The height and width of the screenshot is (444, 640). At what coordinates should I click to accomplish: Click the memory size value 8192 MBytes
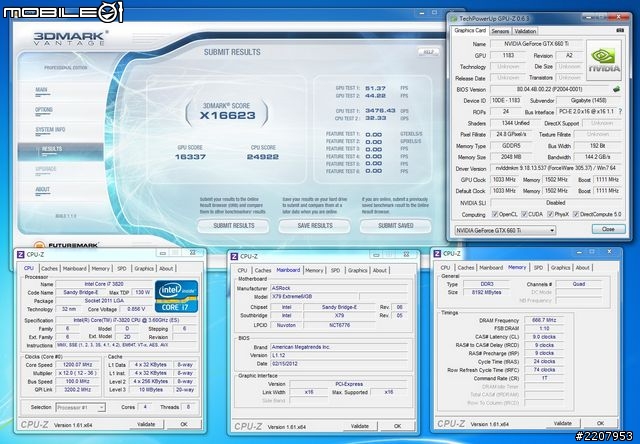point(486,293)
